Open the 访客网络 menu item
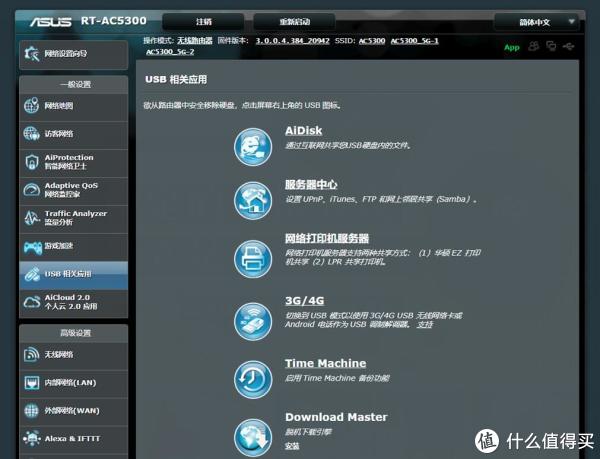 pos(73,134)
